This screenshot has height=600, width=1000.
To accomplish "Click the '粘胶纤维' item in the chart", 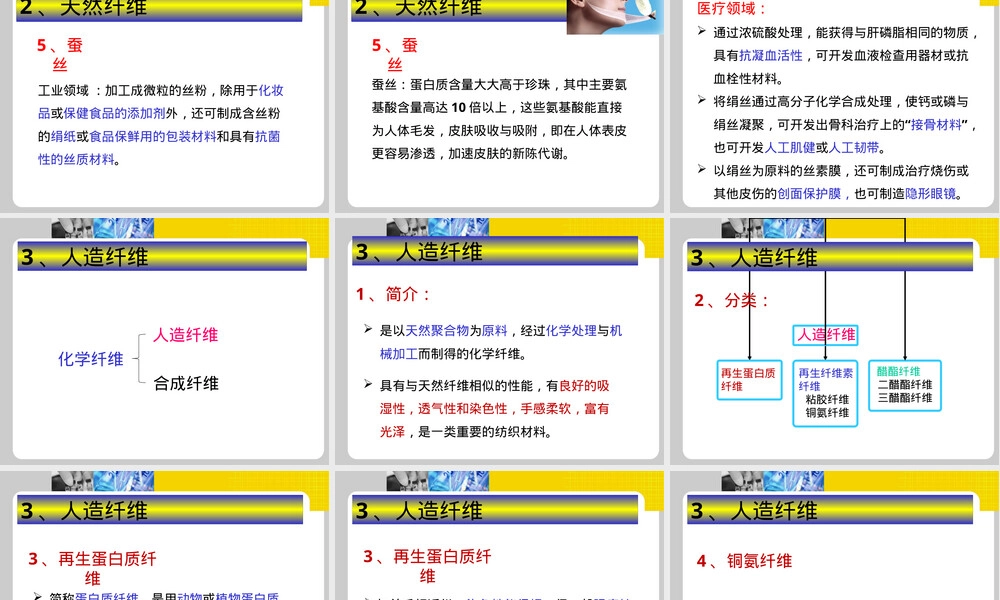I will tap(827, 399).
